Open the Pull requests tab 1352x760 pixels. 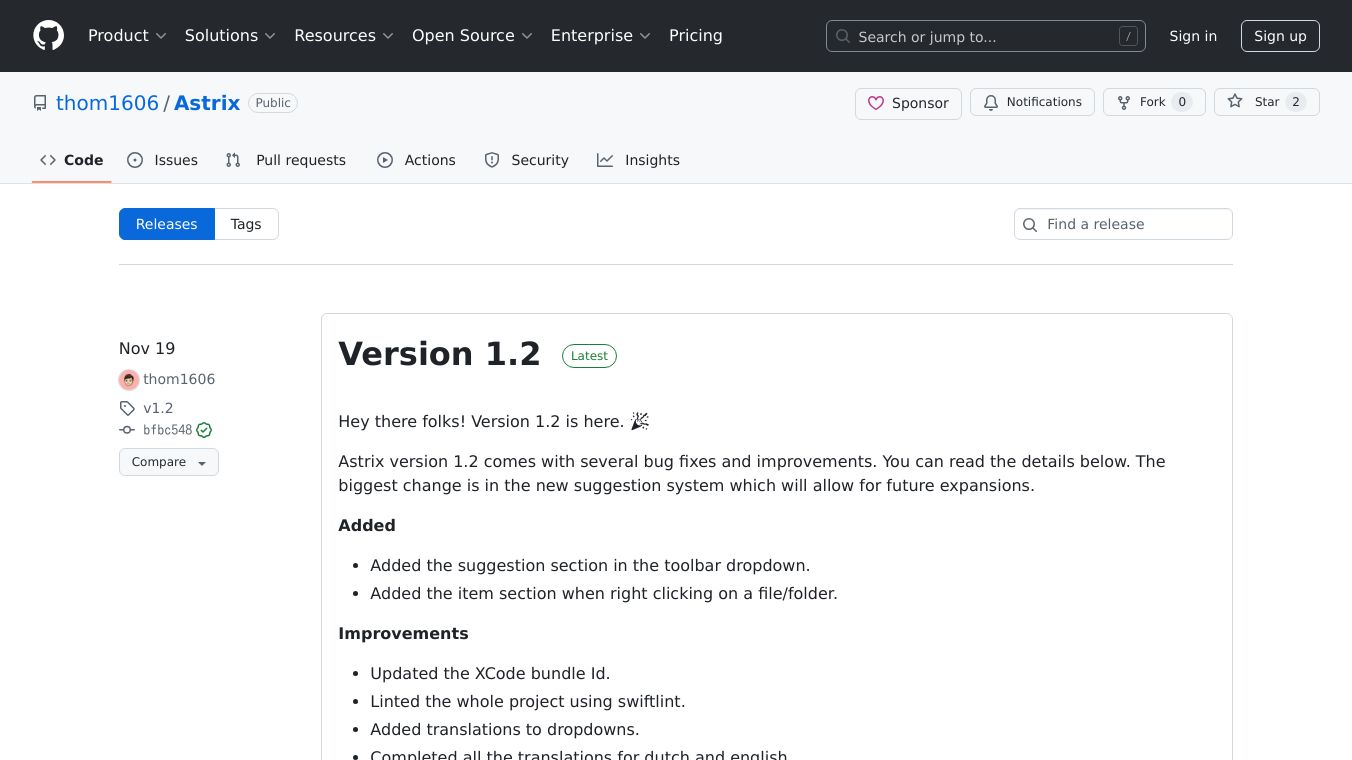(286, 160)
